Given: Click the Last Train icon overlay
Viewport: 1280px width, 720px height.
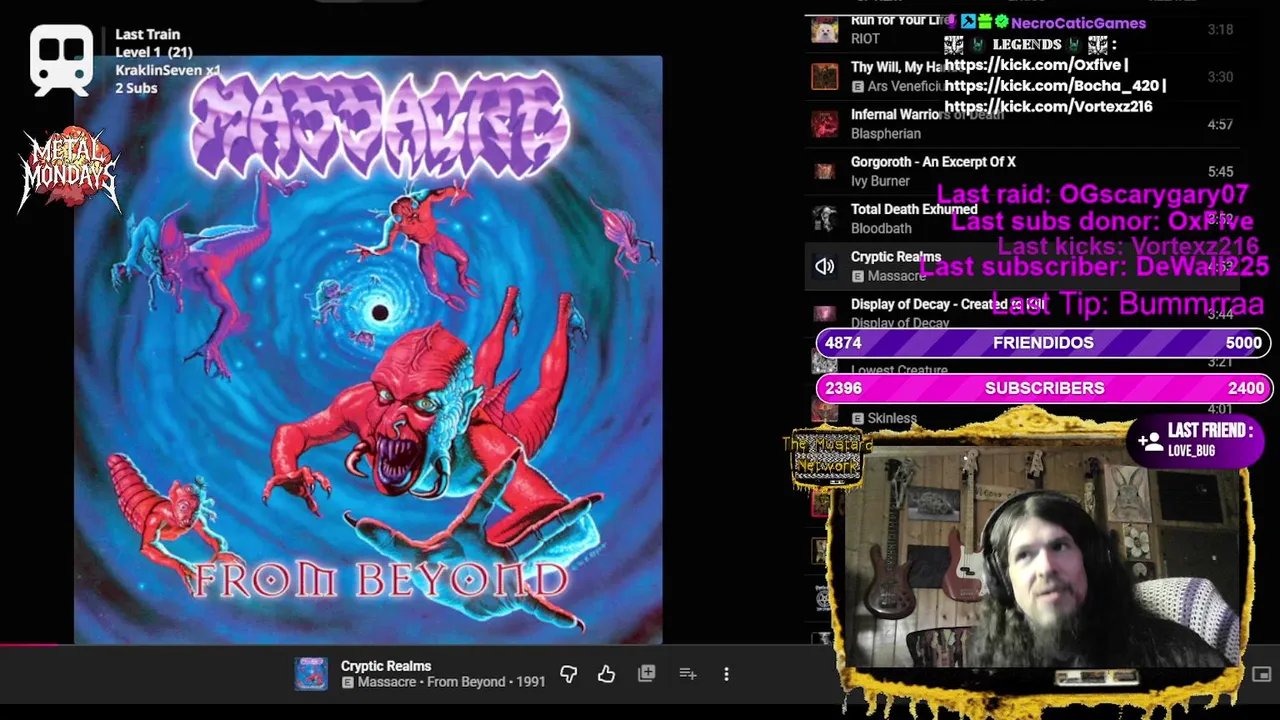Looking at the screenshot, I should pos(62,60).
